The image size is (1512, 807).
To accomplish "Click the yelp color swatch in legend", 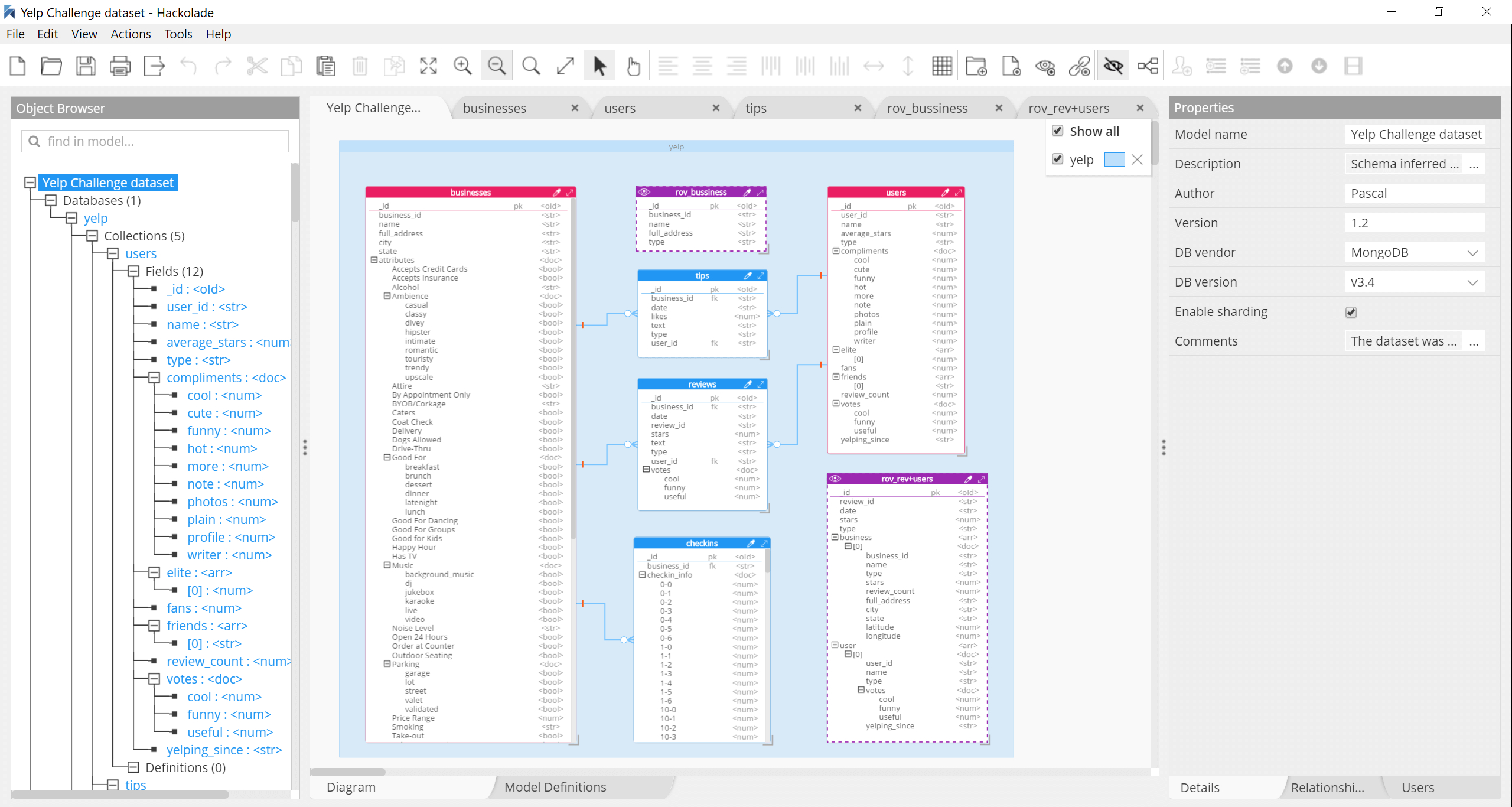I will pyautogui.click(x=1114, y=157).
